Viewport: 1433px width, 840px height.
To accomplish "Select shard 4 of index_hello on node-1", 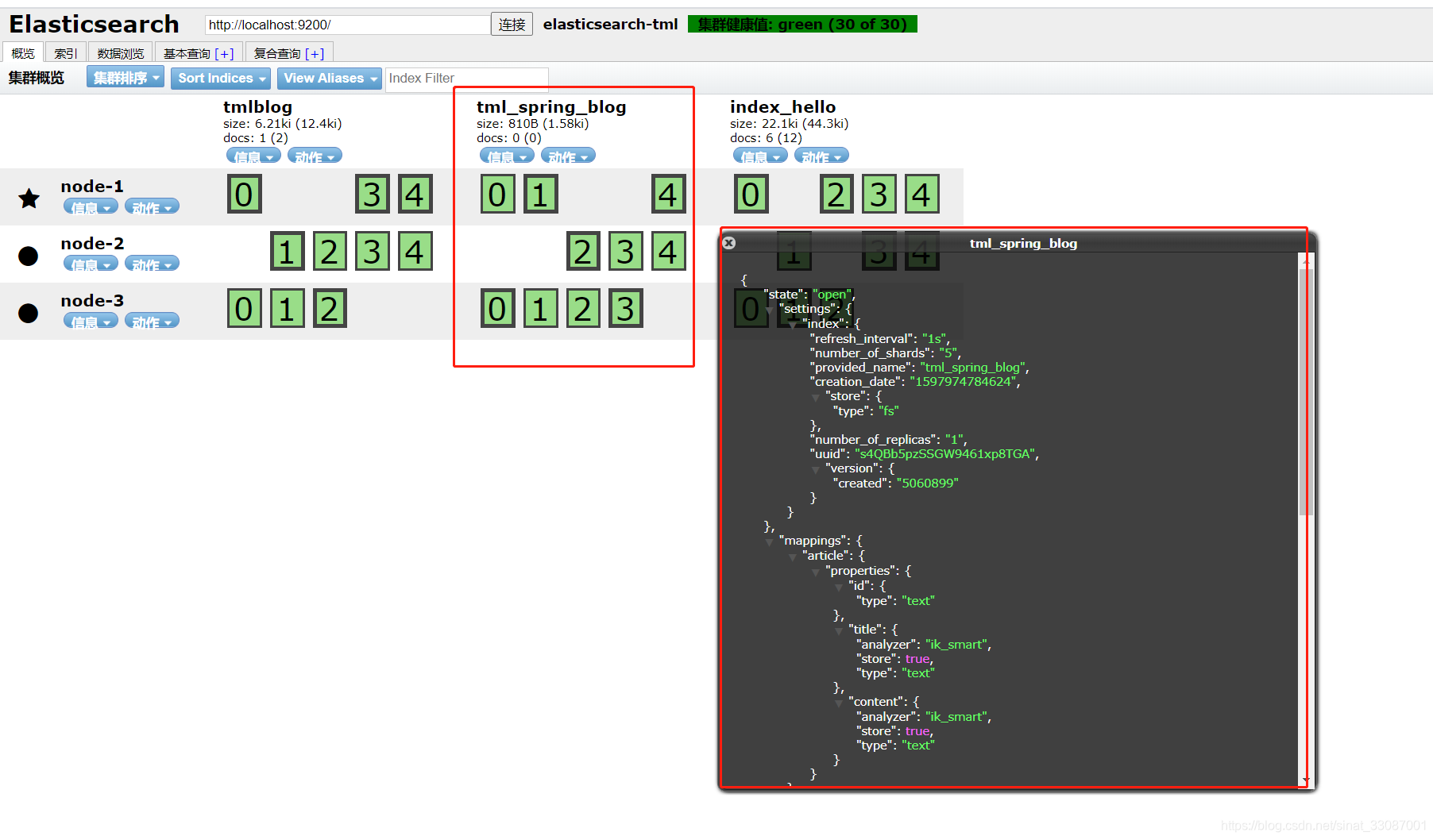I will 921,195.
